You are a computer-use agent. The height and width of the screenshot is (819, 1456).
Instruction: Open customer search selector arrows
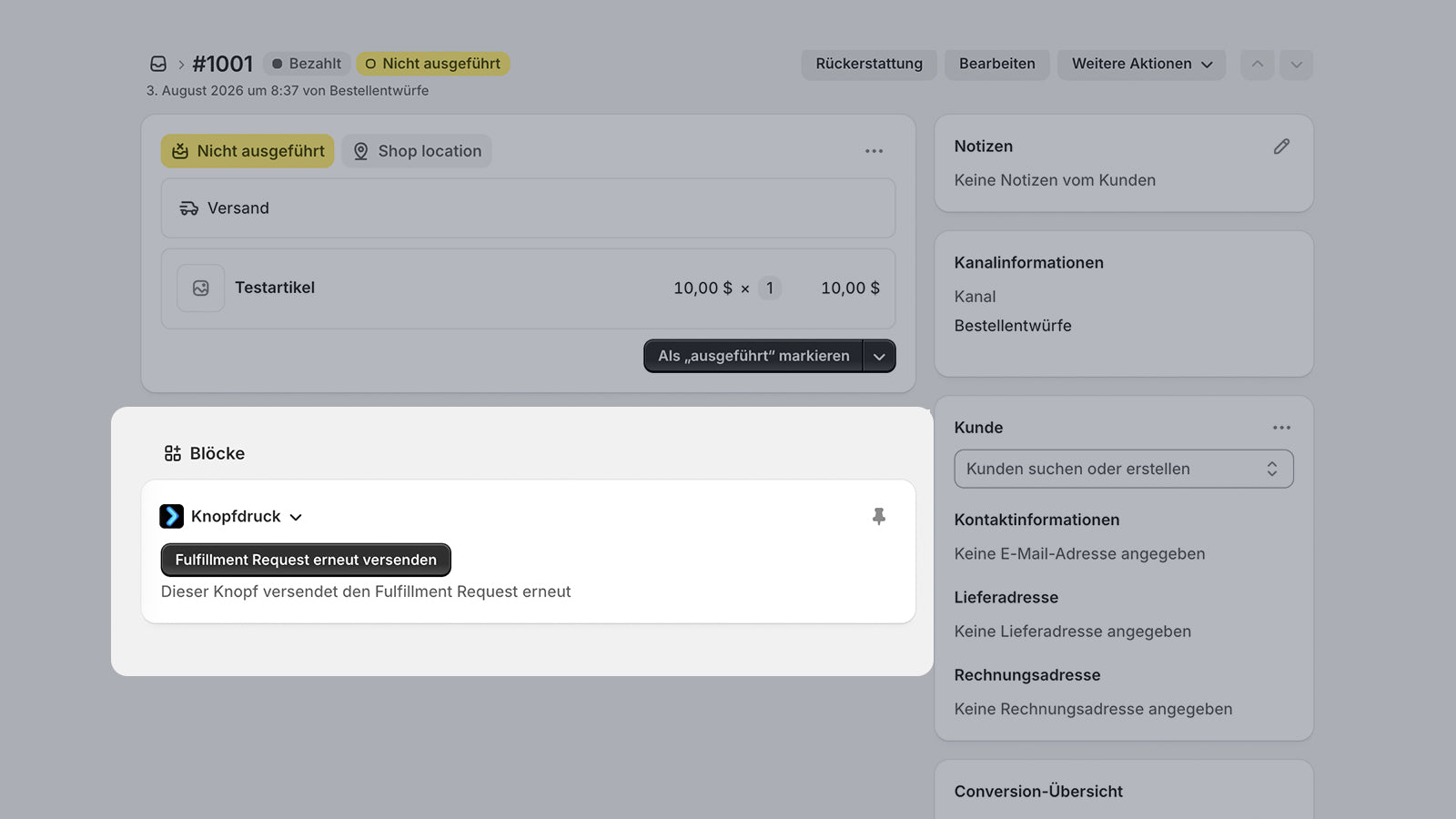pos(1272,469)
